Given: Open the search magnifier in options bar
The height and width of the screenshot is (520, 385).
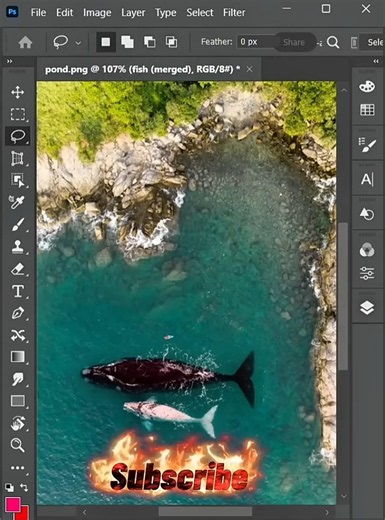Looking at the screenshot, I should click(x=333, y=42).
